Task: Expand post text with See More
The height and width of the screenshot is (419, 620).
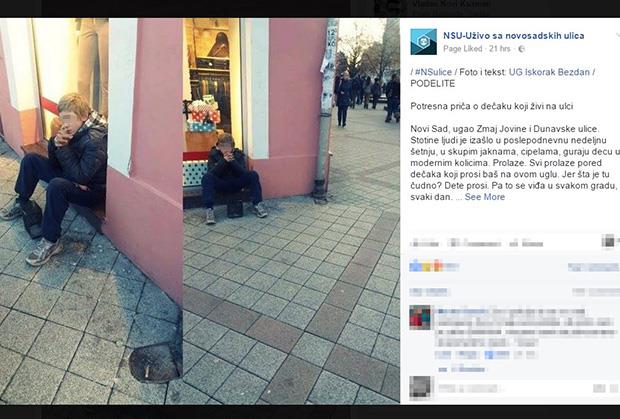Action: coord(484,197)
